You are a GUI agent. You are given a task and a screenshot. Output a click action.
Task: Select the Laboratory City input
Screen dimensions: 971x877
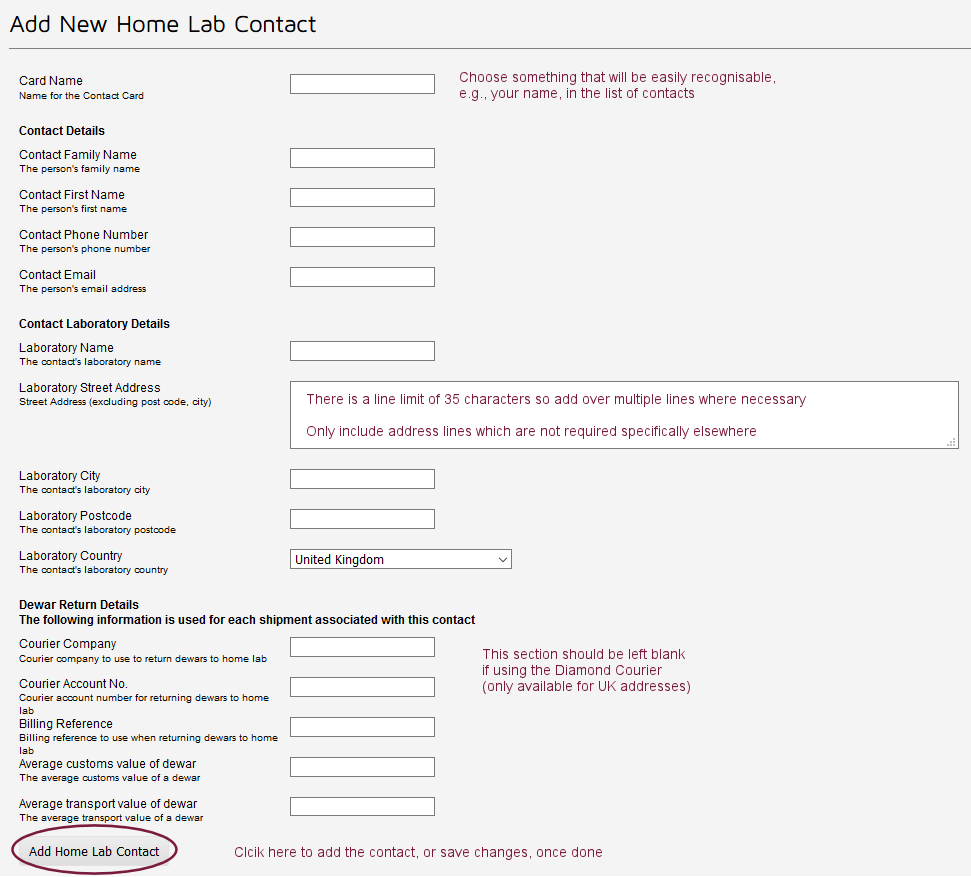[361, 478]
